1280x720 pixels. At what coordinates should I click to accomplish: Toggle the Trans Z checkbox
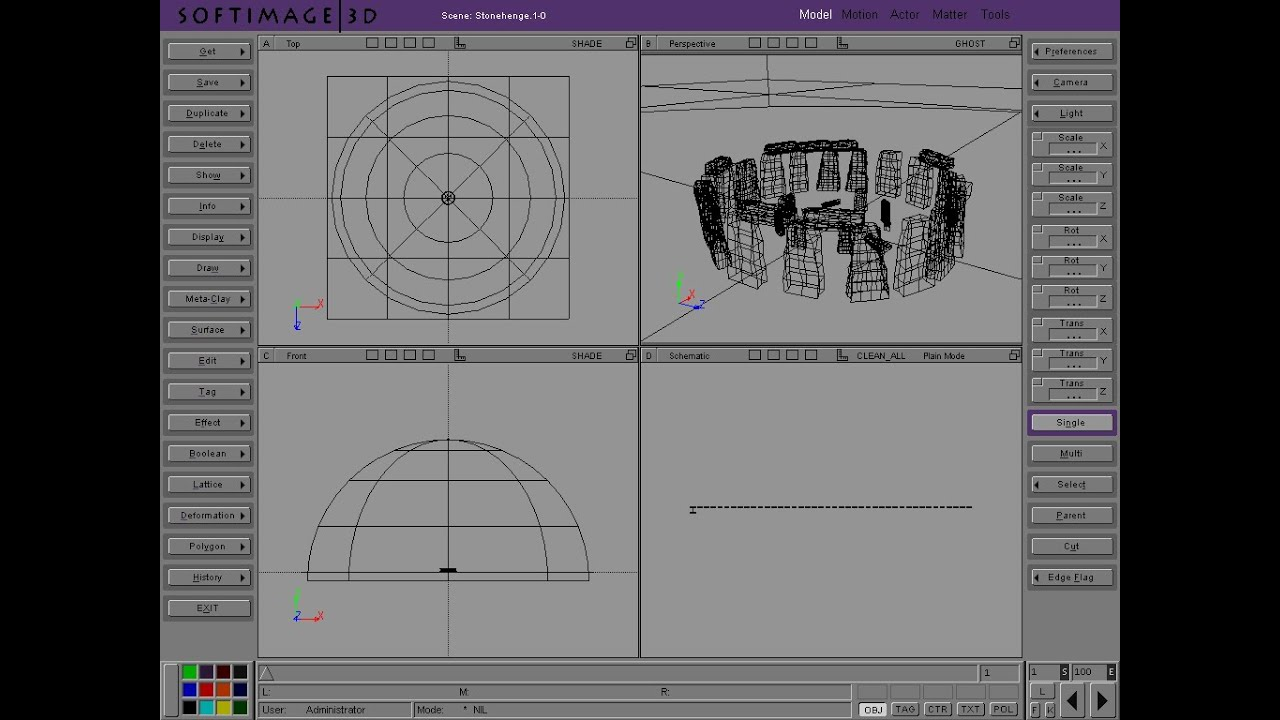[1038, 383]
